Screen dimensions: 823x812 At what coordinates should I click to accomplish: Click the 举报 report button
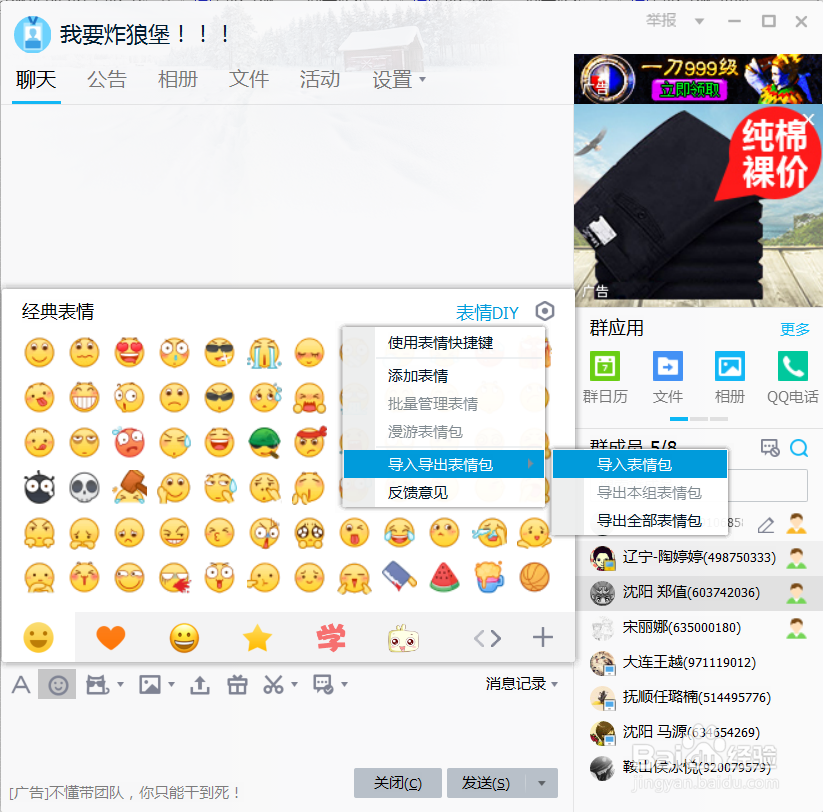660,20
